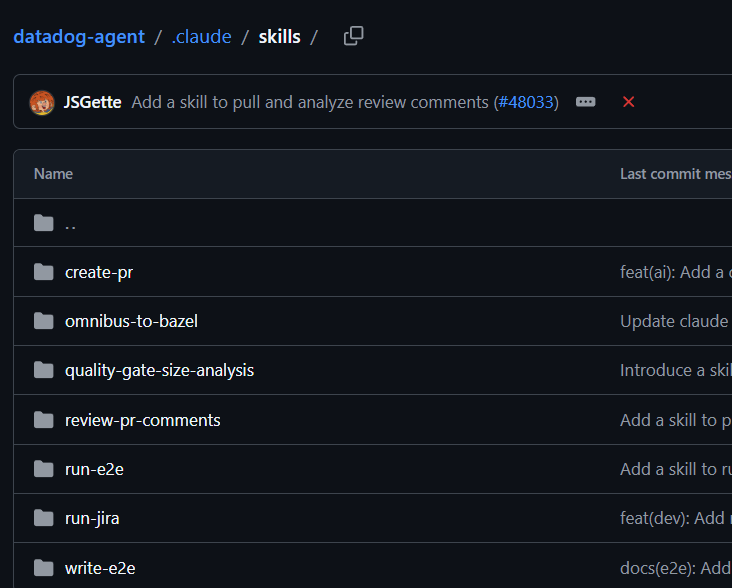Open JSGette's avatar image

[x=42, y=102]
